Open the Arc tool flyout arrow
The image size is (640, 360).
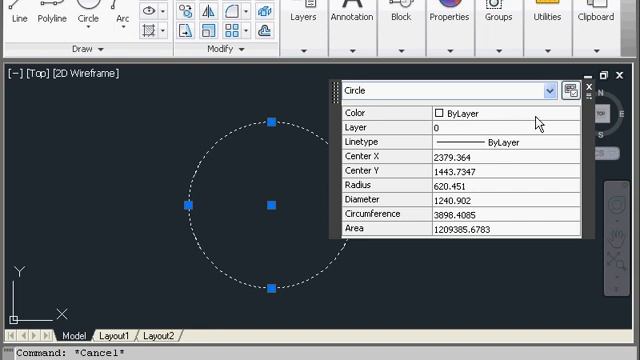click(x=123, y=27)
